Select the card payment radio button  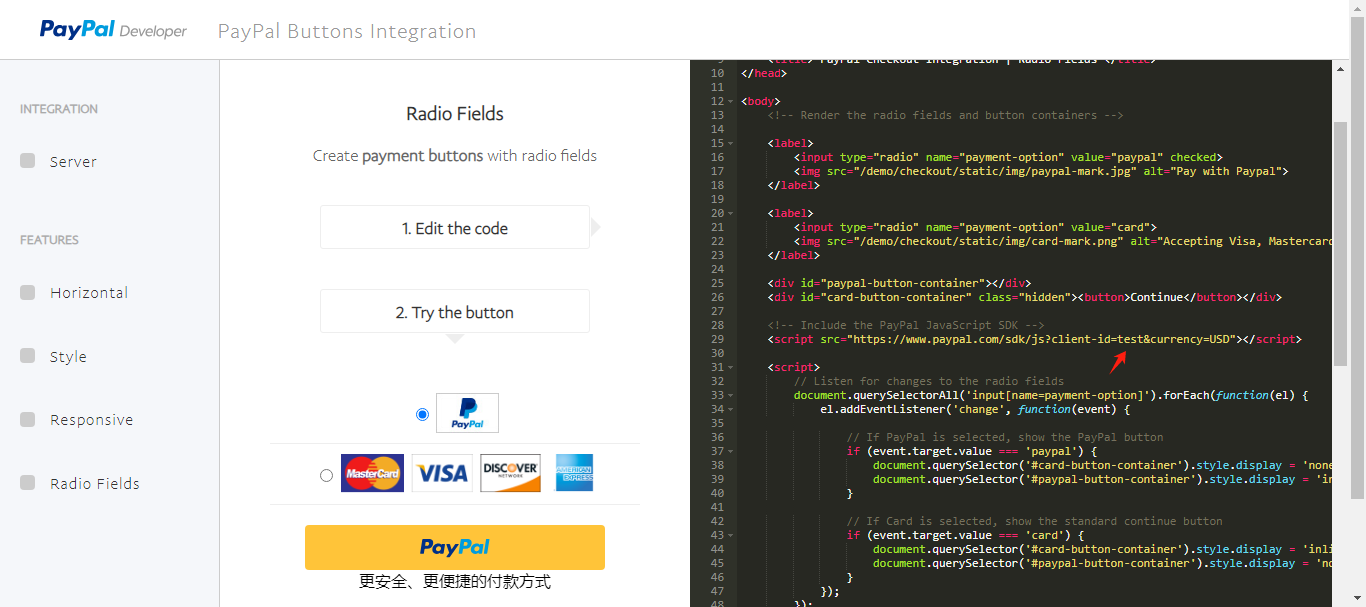click(326, 475)
